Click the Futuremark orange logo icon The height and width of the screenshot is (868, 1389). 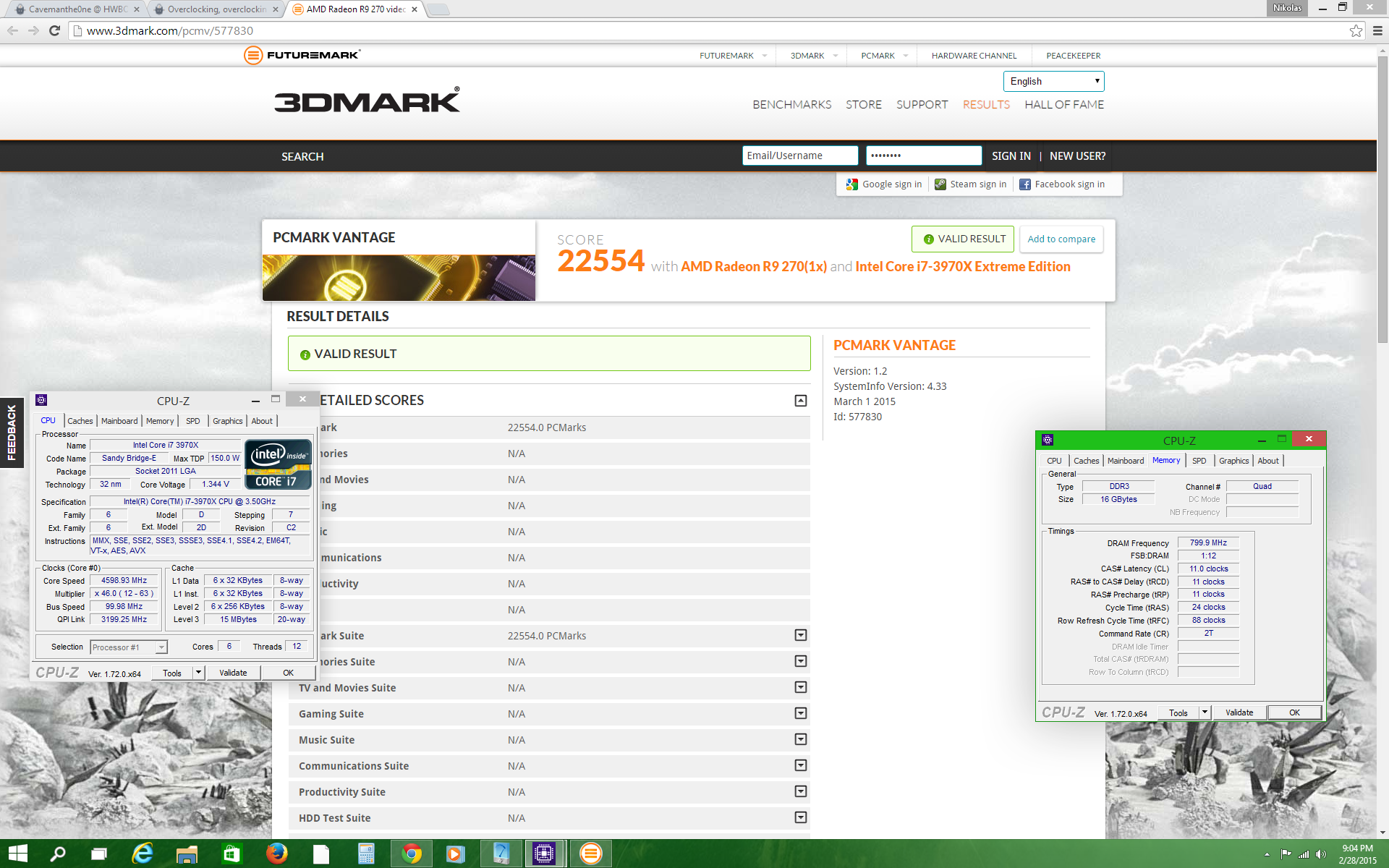pyautogui.click(x=253, y=55)
